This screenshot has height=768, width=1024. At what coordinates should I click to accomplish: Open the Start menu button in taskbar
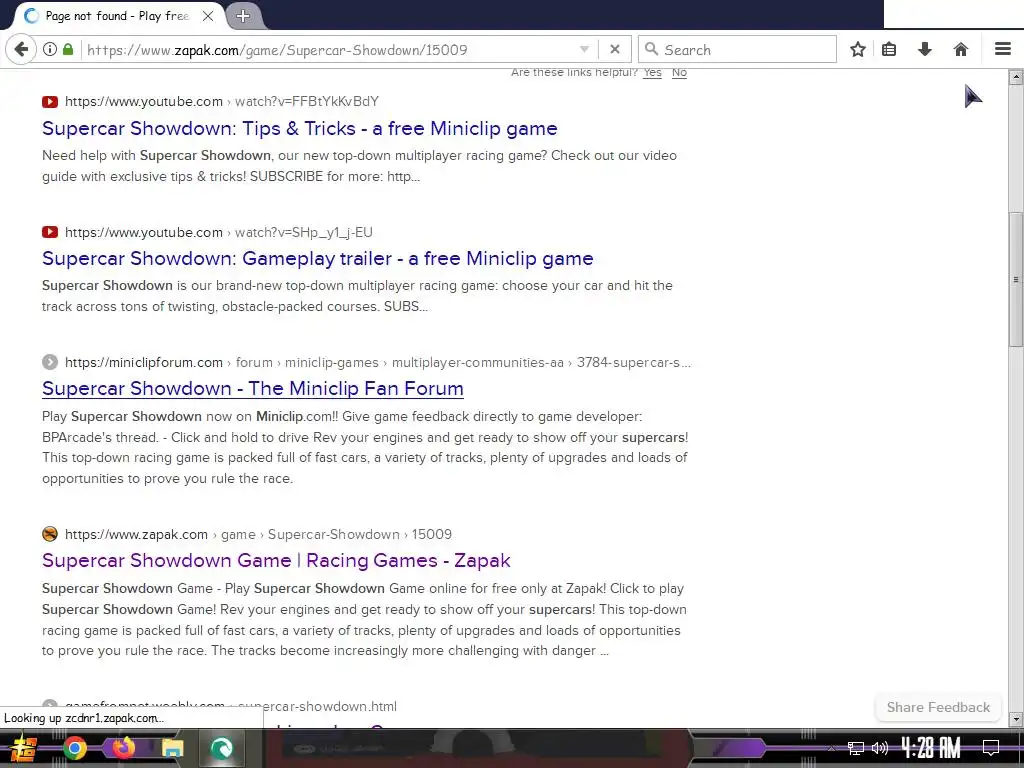tap(23, 748)
